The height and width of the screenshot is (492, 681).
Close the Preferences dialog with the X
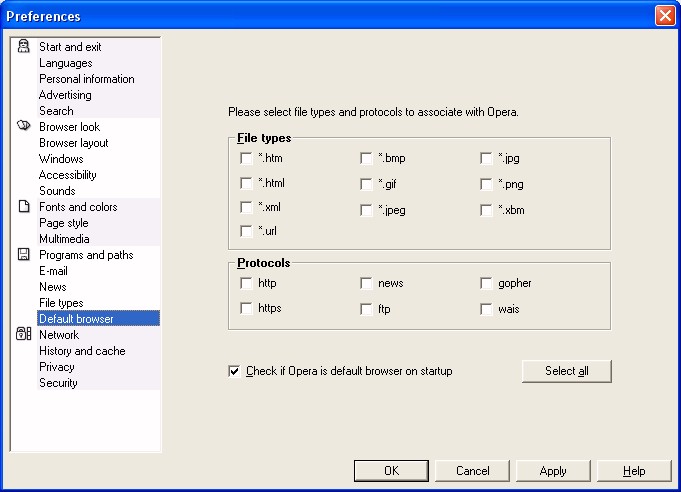coord(665,16)
